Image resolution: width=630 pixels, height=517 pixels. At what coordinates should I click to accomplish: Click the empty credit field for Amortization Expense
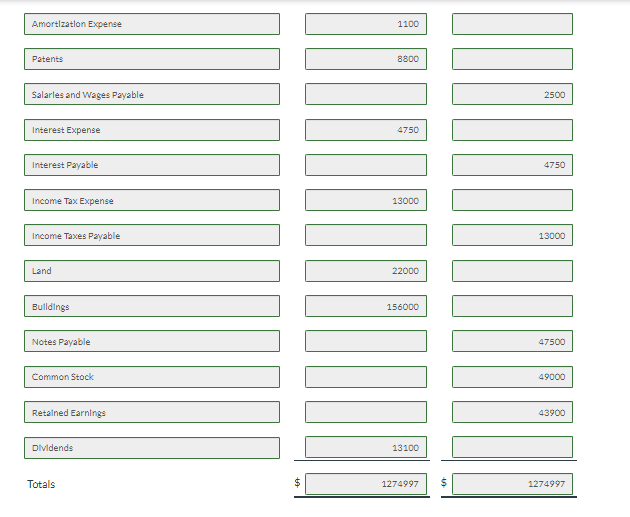[512, 24]
